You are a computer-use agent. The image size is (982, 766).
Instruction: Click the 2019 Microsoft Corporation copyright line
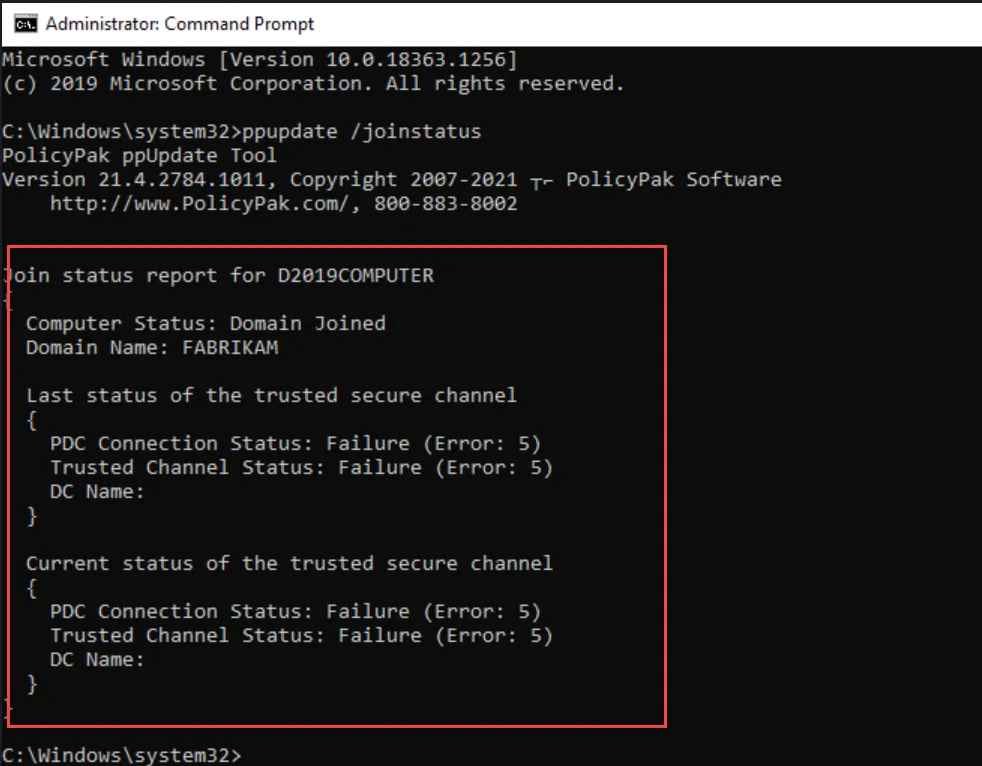pos(313,84)
